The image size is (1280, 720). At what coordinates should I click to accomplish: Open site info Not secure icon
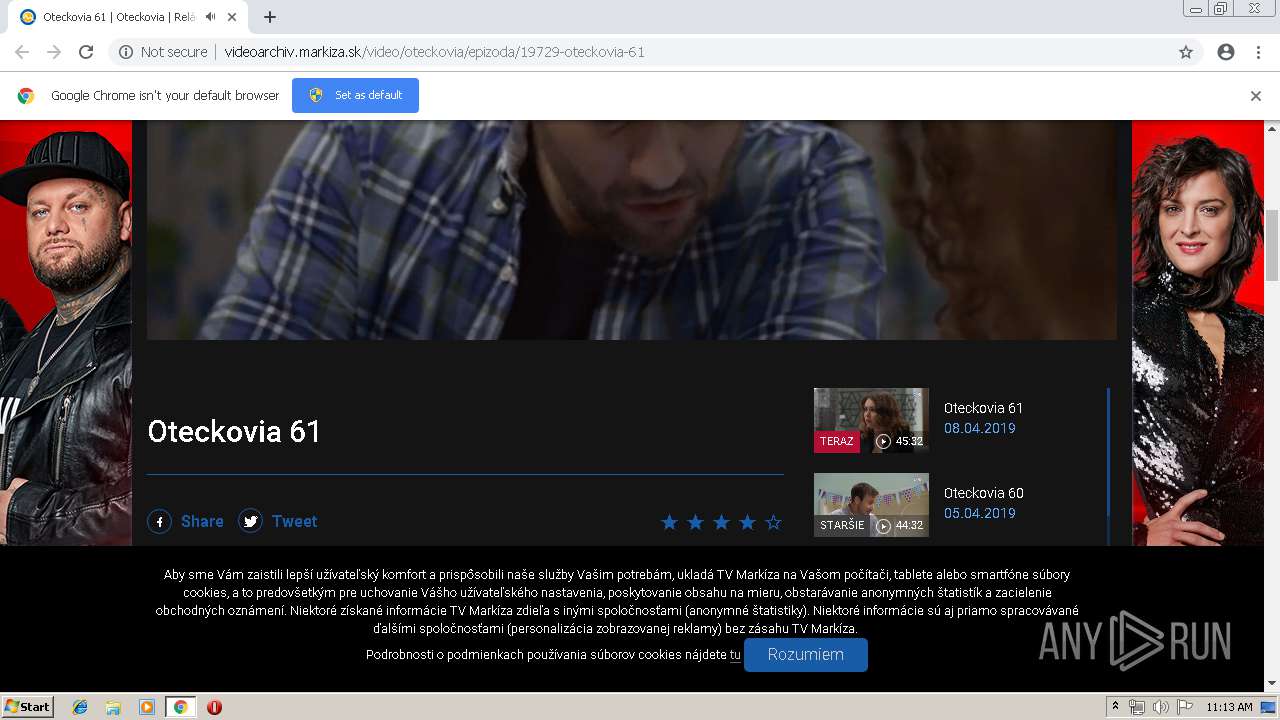coord(126,52)
